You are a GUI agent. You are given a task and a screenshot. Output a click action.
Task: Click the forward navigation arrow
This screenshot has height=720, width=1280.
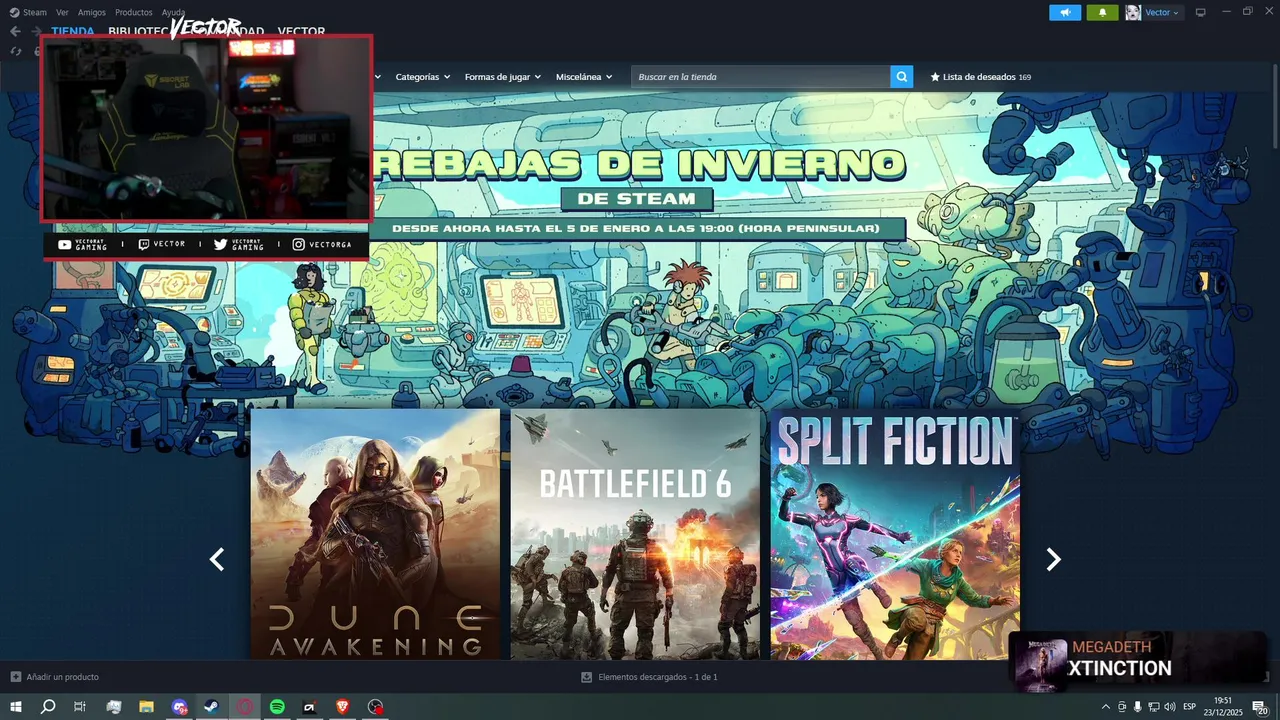pyautogui.click(x=37, y=31)
